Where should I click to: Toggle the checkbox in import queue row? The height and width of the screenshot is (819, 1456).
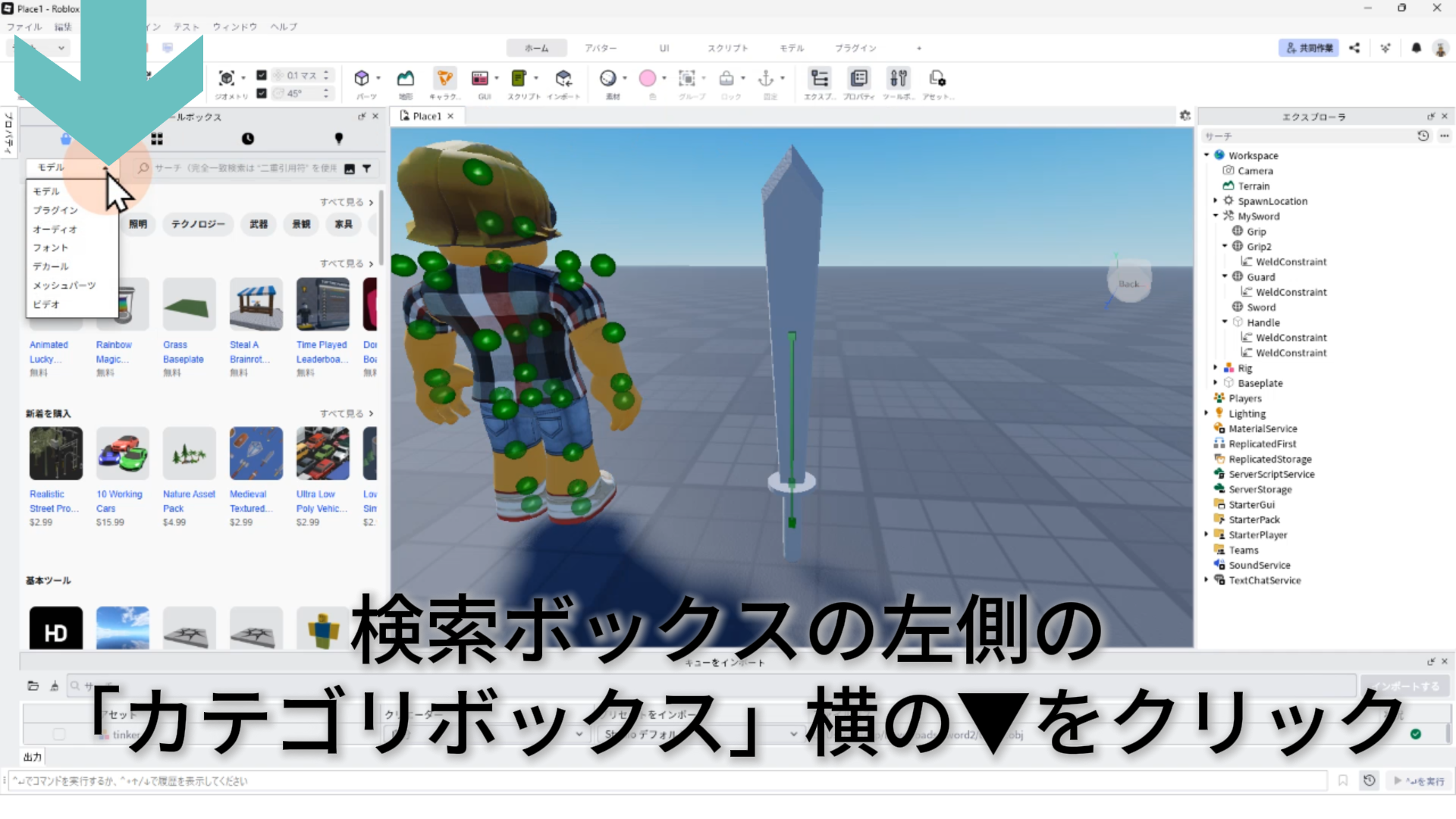tap(58, 734)
